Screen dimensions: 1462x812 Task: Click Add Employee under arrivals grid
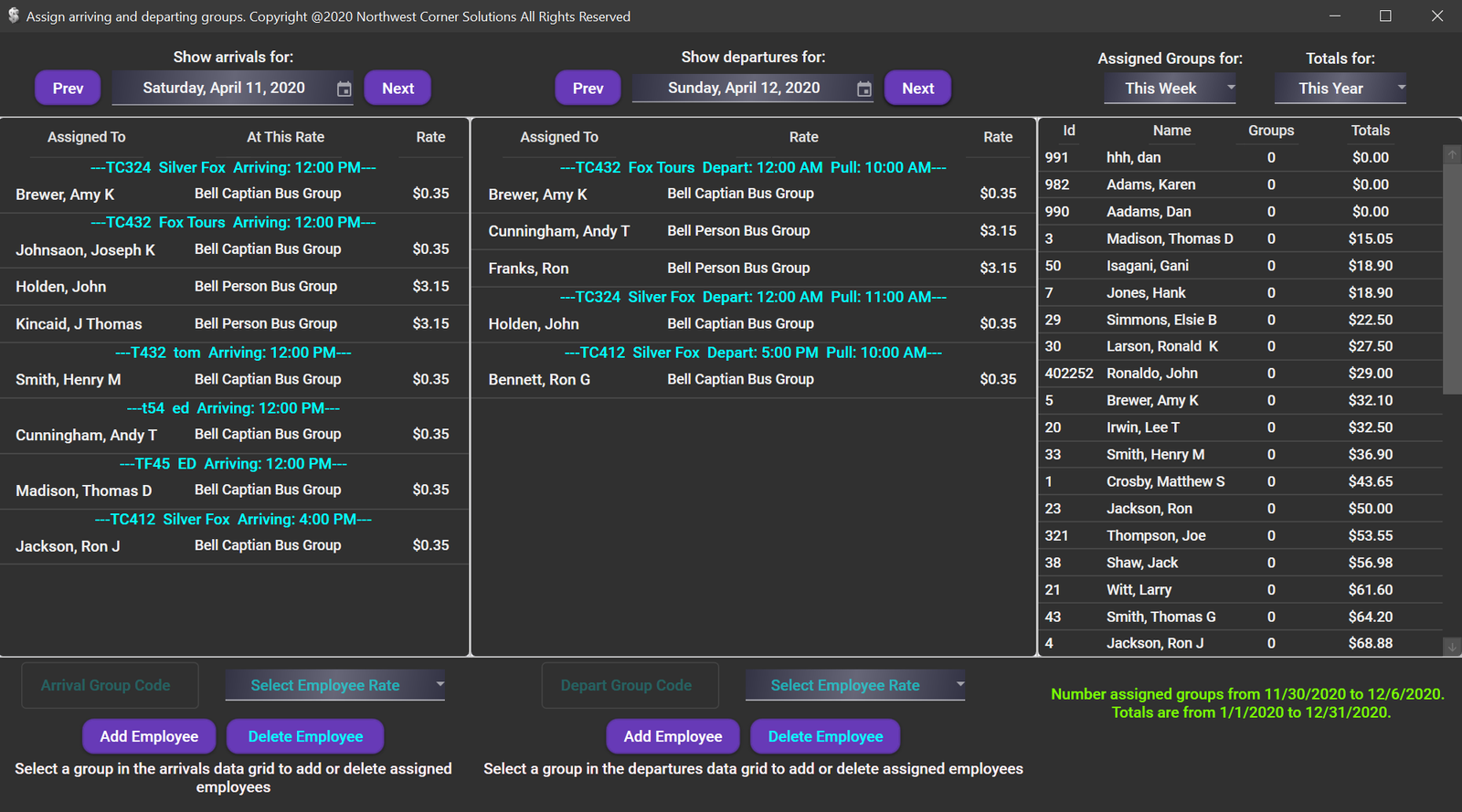(x=149, y=736)
